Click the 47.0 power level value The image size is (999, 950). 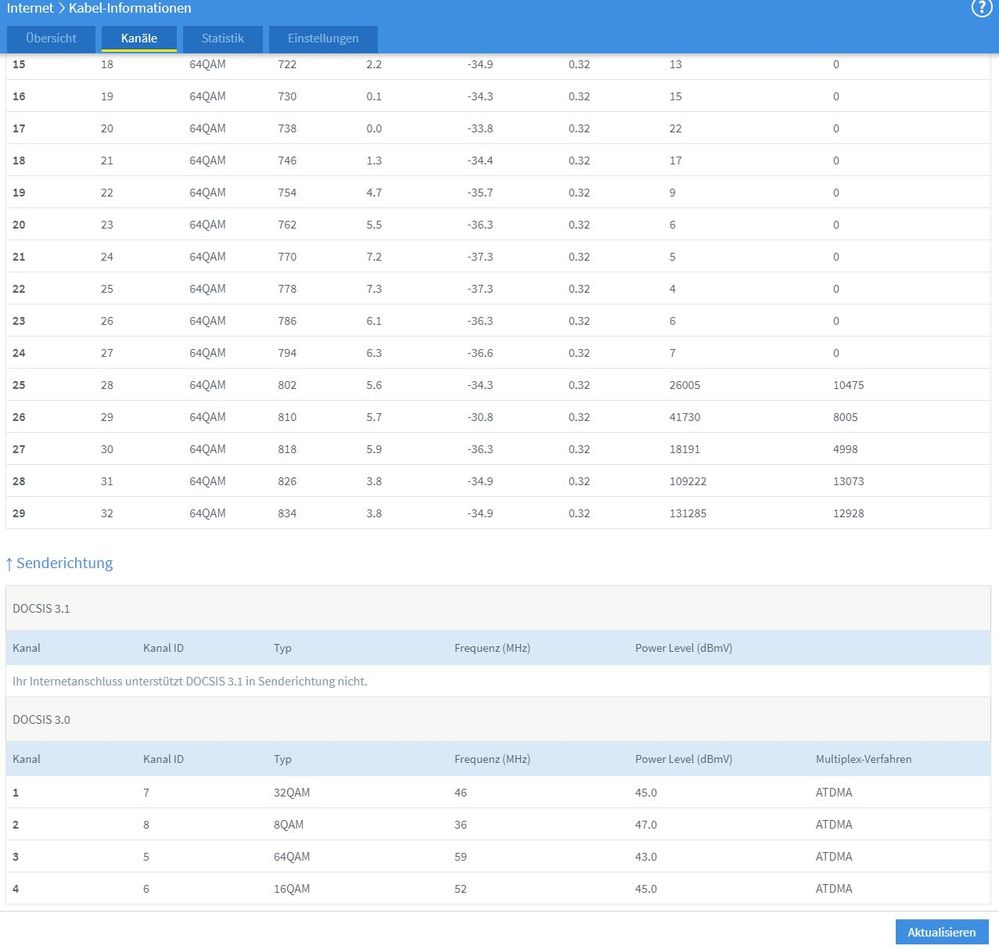point(646,825)
